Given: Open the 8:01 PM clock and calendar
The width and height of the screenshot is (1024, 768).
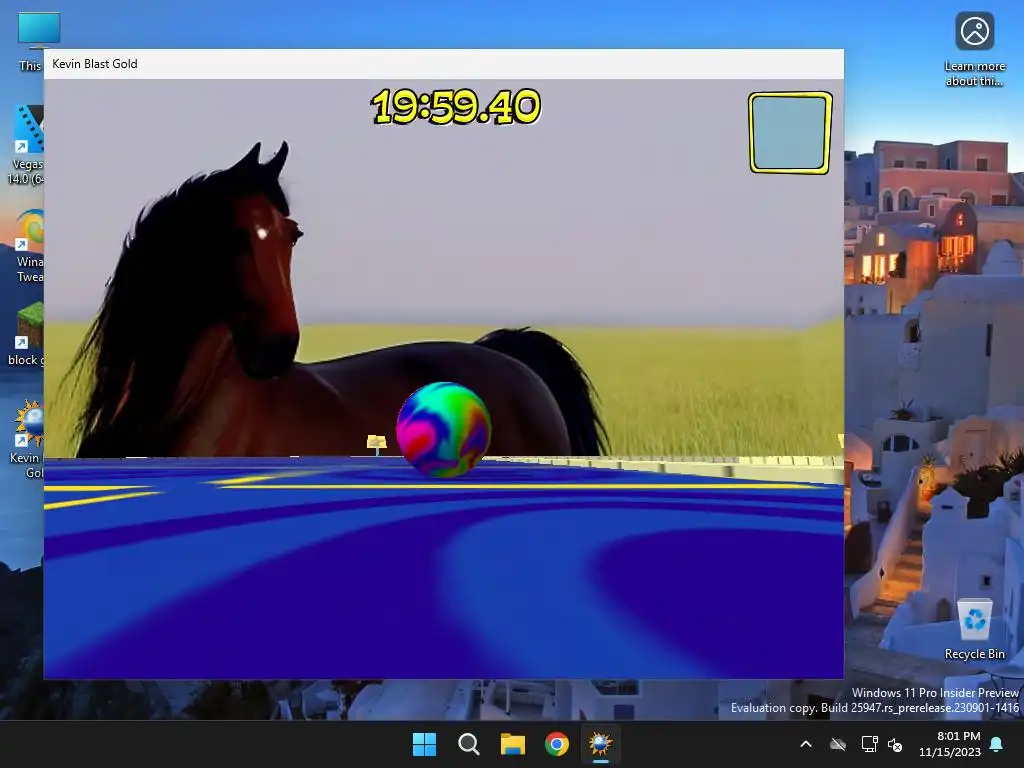Looking at the screenshot, I should click(x=950, y=744).
